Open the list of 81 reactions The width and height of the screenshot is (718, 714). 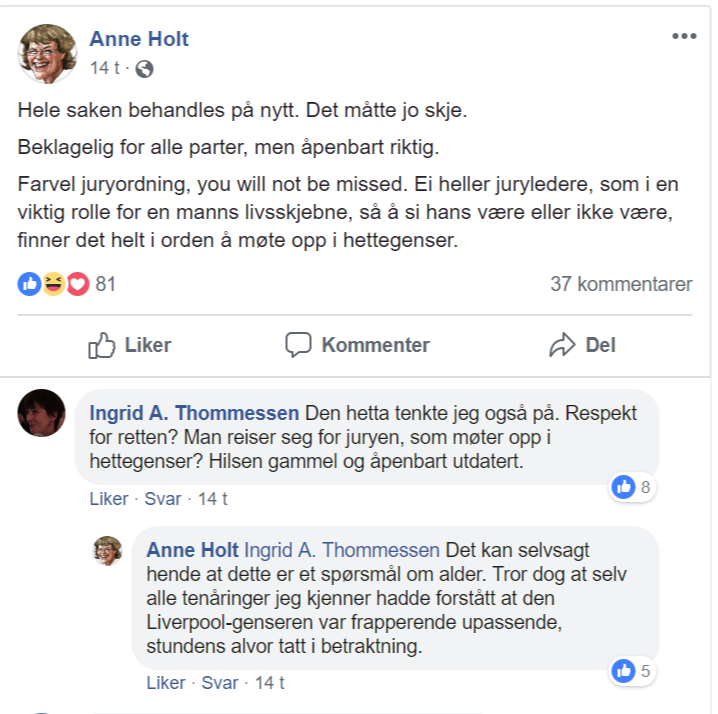[106, 284]
